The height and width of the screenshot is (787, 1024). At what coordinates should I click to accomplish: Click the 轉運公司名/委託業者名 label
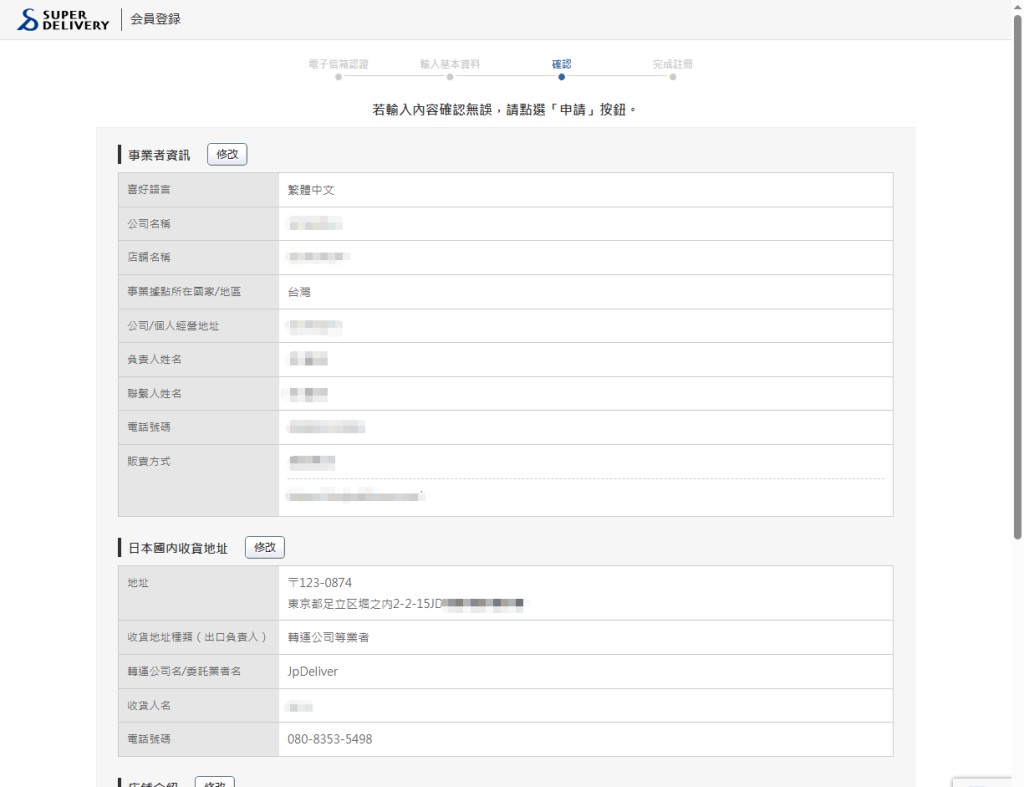[x=184, y=671]
